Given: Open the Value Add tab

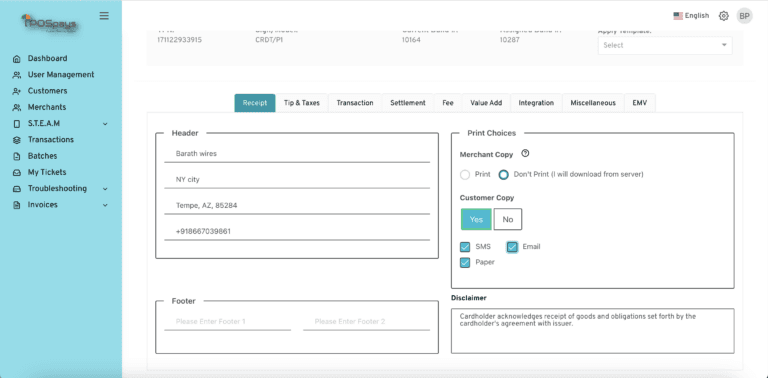Looking at the screenshot, I should click(486, 103).
